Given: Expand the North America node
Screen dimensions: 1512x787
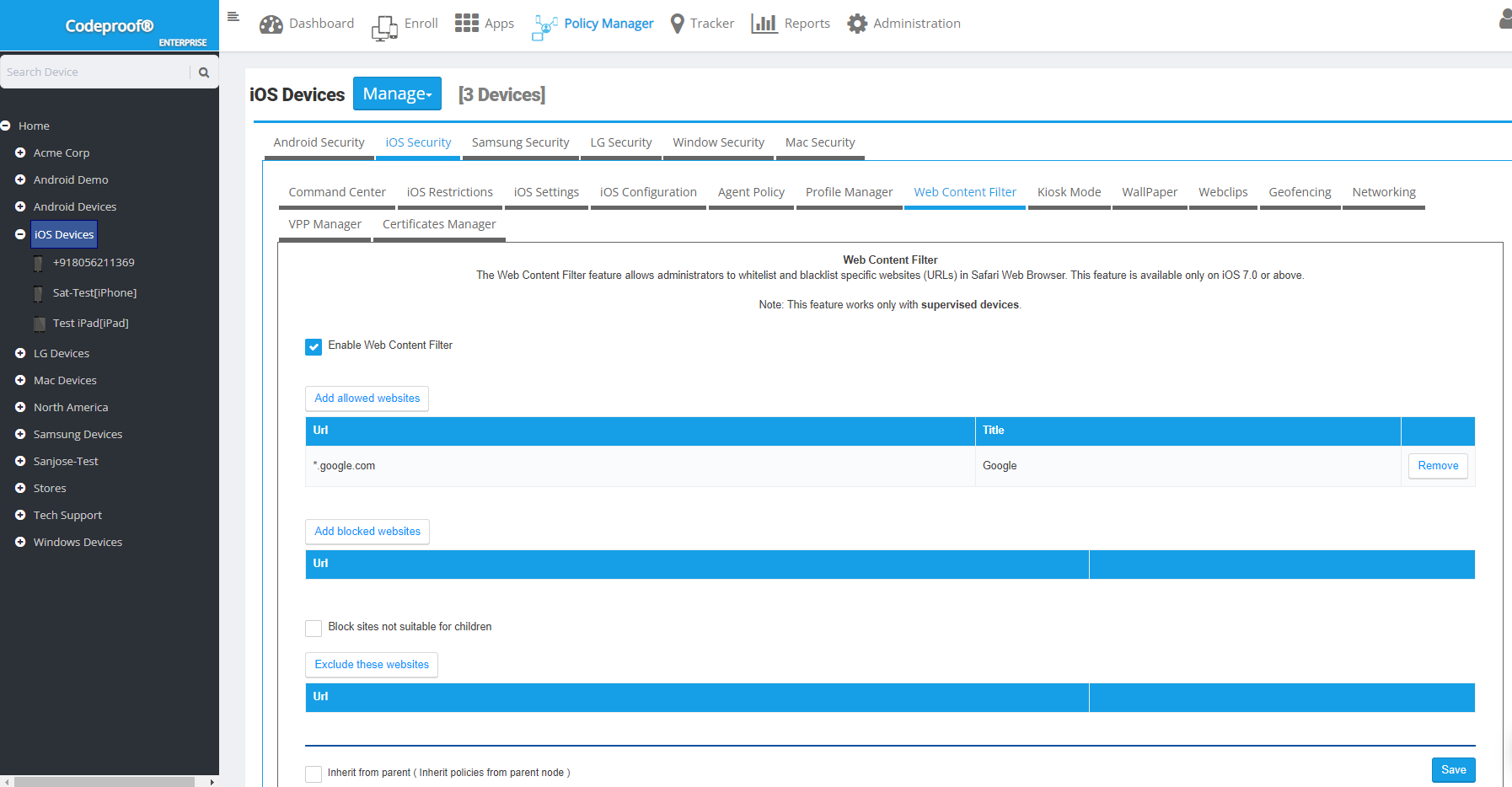Looking at the screenshot, I should [x=20, y=407].
